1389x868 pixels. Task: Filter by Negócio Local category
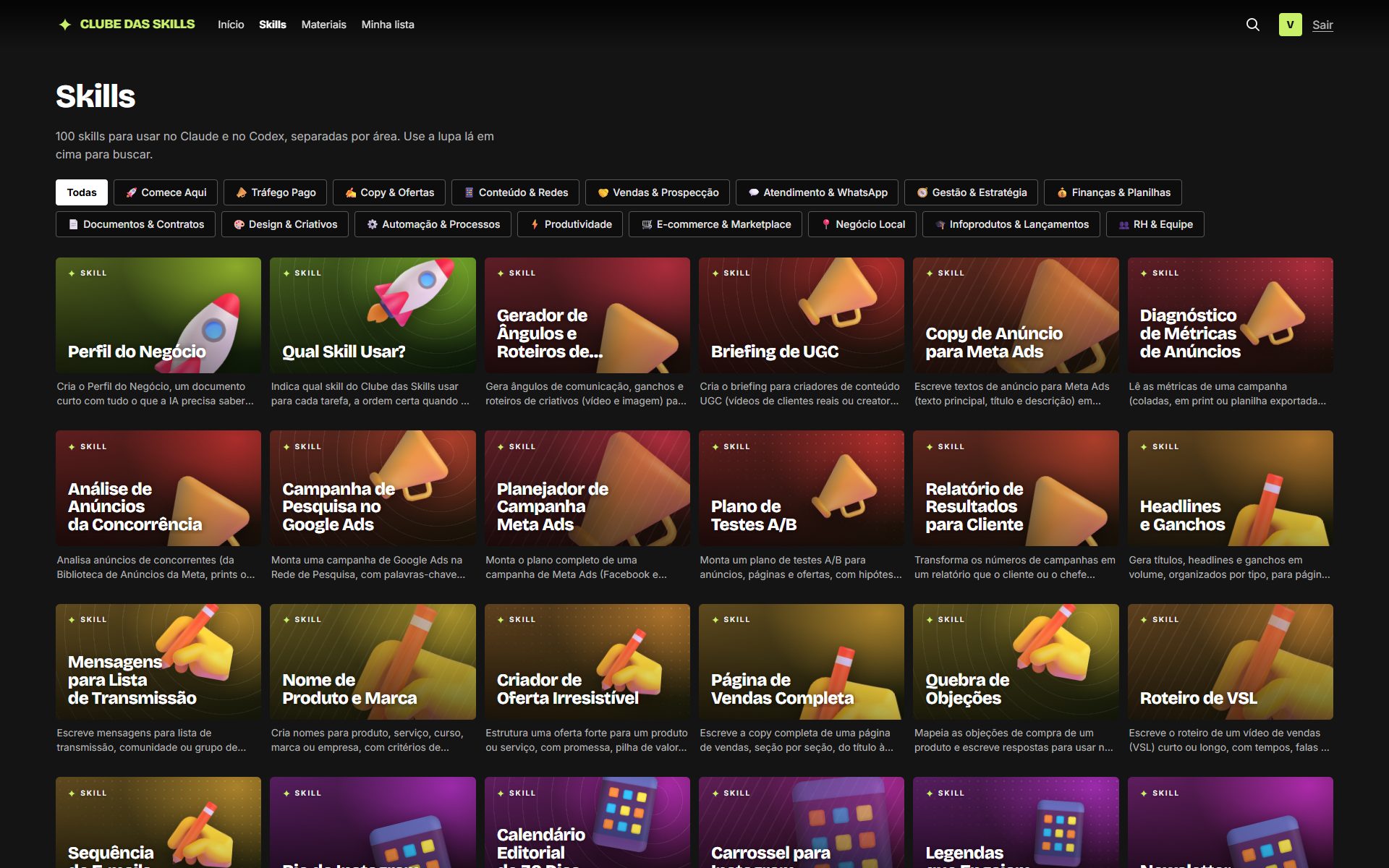tap(862, 224)
